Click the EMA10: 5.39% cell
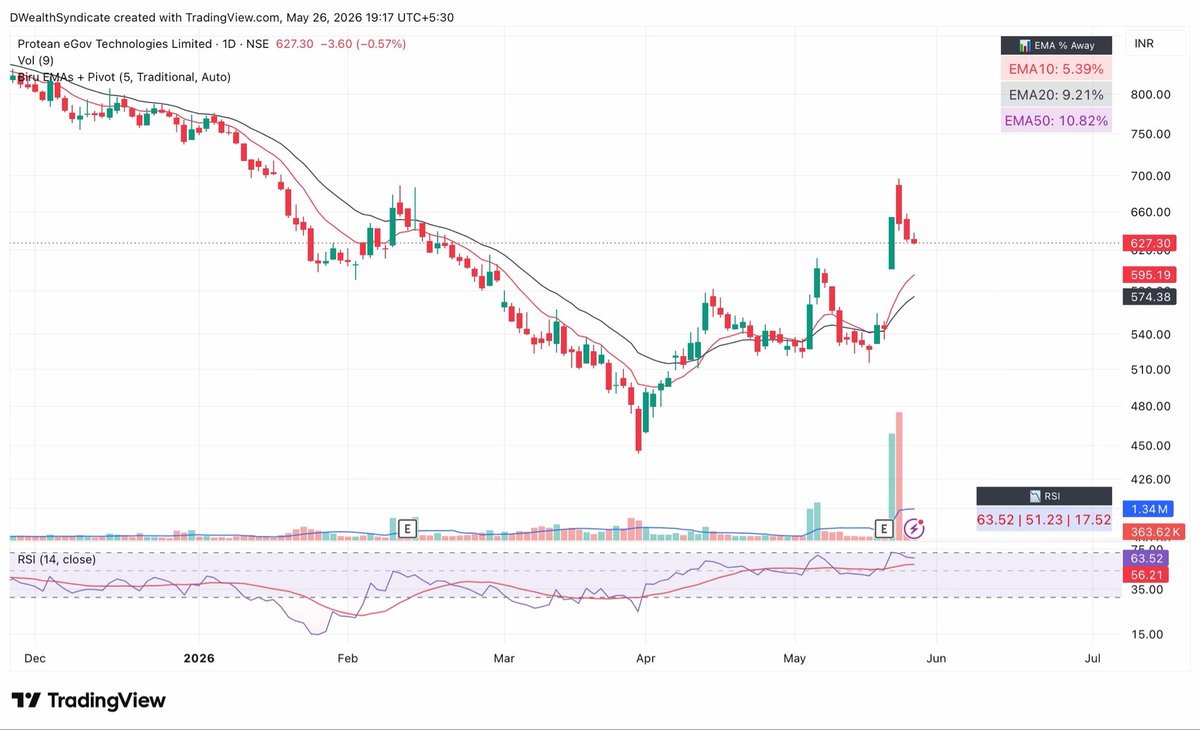Viewport: 1200px width, 730px height. [1056, 69]
